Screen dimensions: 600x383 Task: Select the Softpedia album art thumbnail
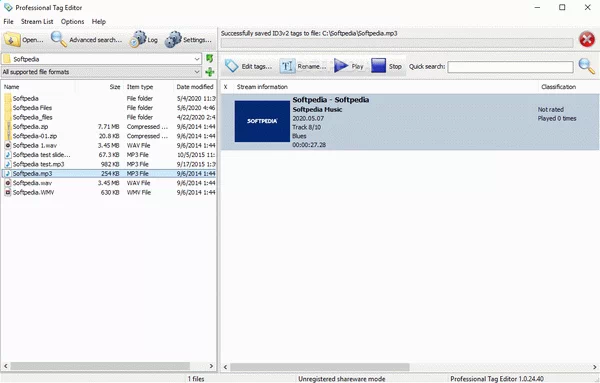point(262,121)
